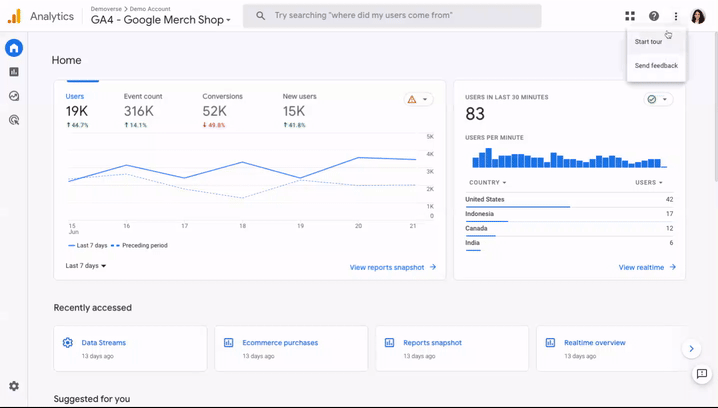Expand the data quality warning dropdown

[x=418, y=100]
